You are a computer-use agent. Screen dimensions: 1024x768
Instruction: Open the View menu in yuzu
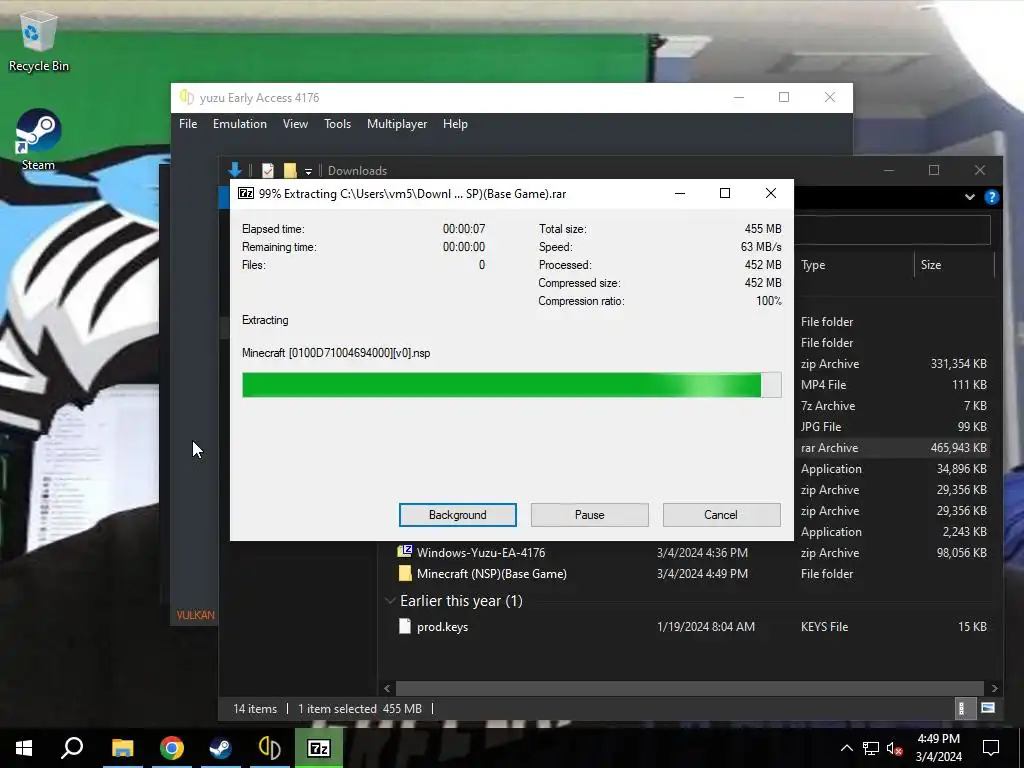[x=295, y=124]
